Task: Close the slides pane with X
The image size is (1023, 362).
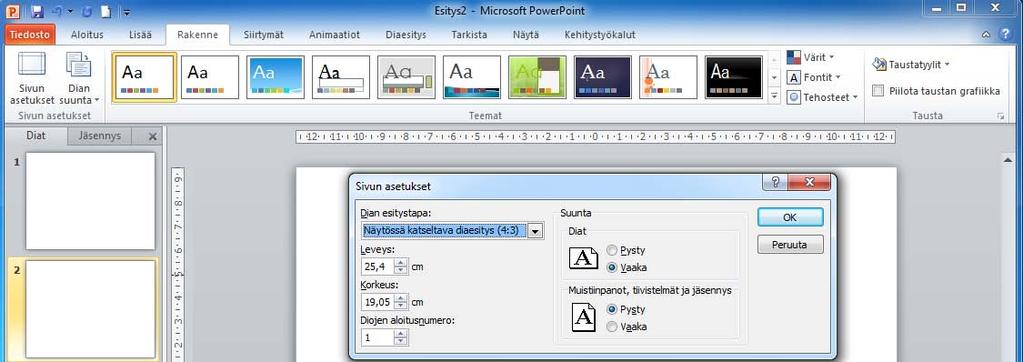Action: pos(153,136)
